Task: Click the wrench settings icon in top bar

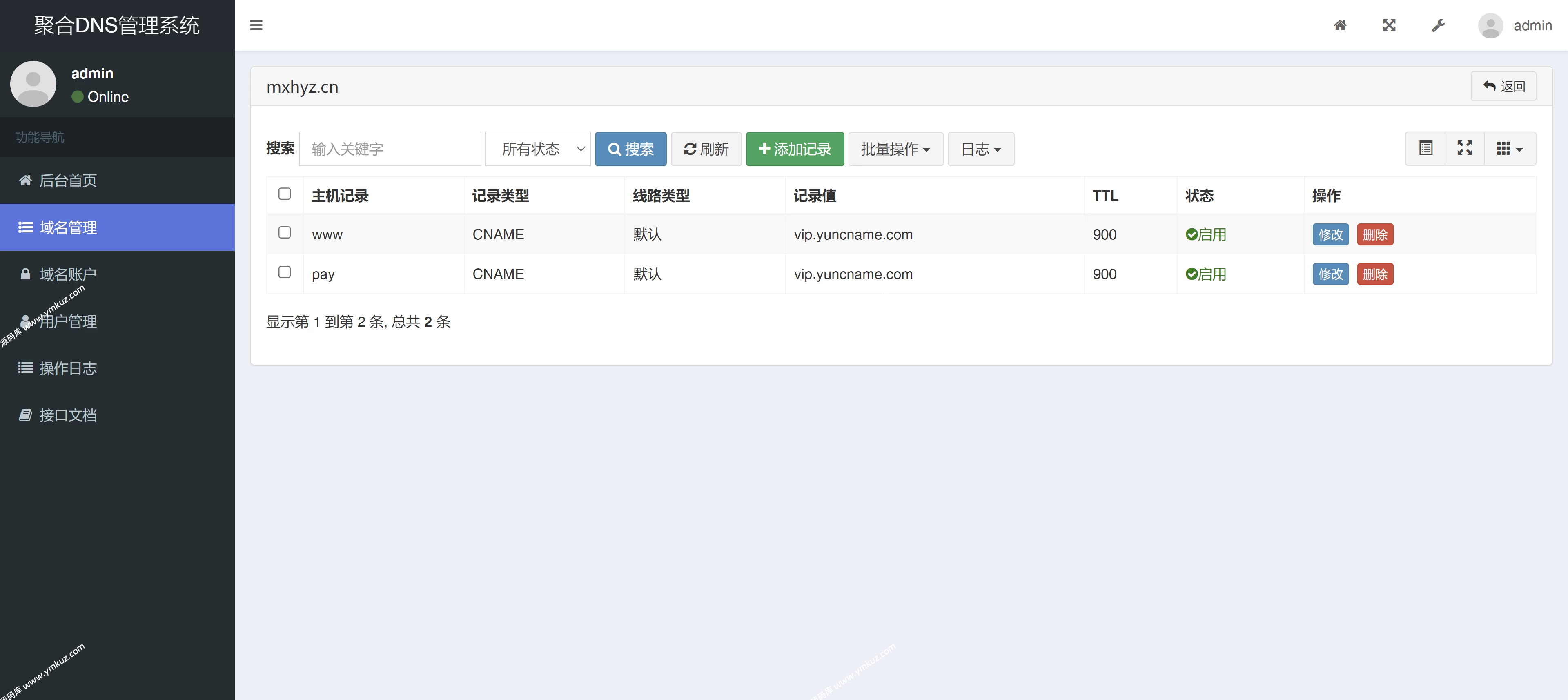Action: 1438,26
